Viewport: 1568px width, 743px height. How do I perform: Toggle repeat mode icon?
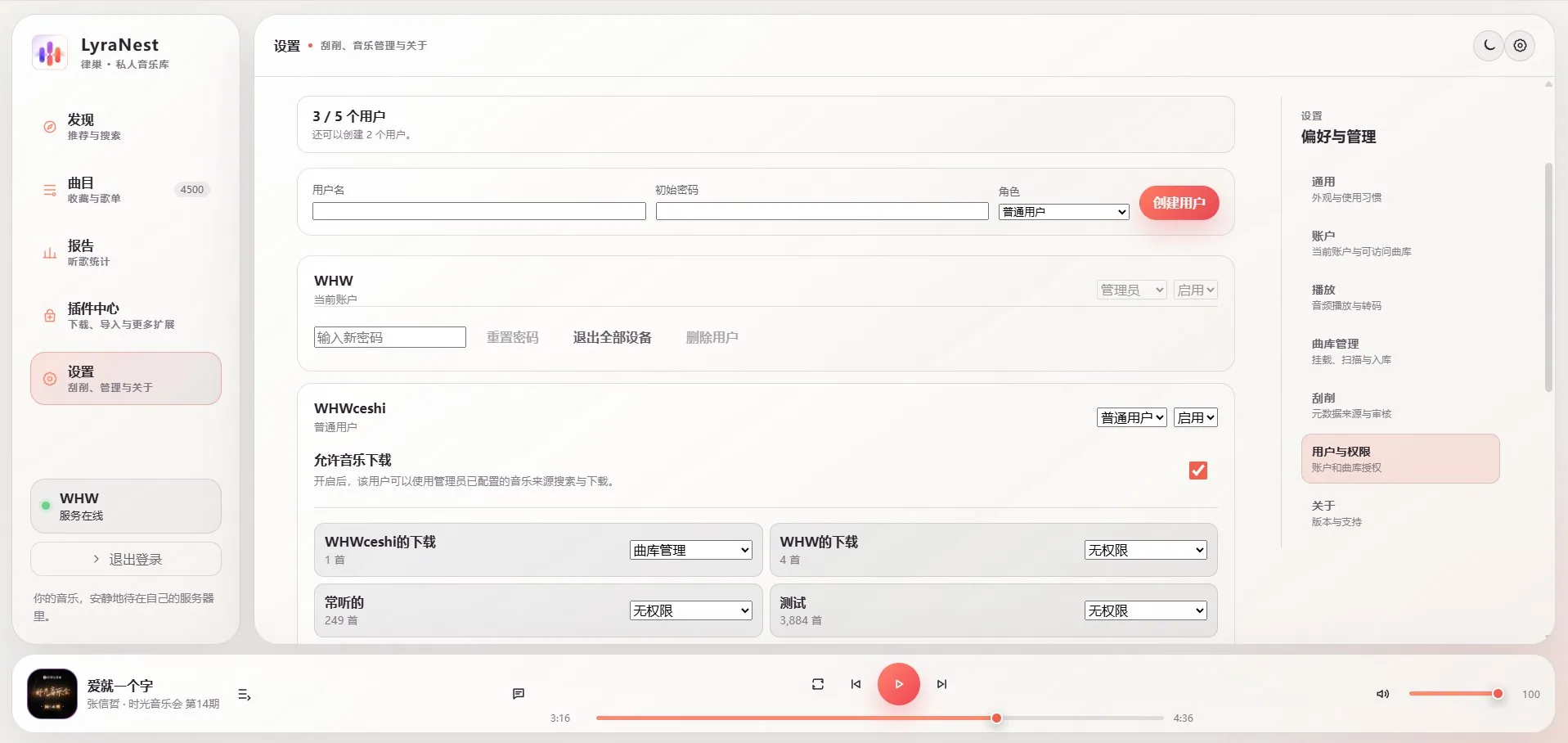(x=818, y=684)
